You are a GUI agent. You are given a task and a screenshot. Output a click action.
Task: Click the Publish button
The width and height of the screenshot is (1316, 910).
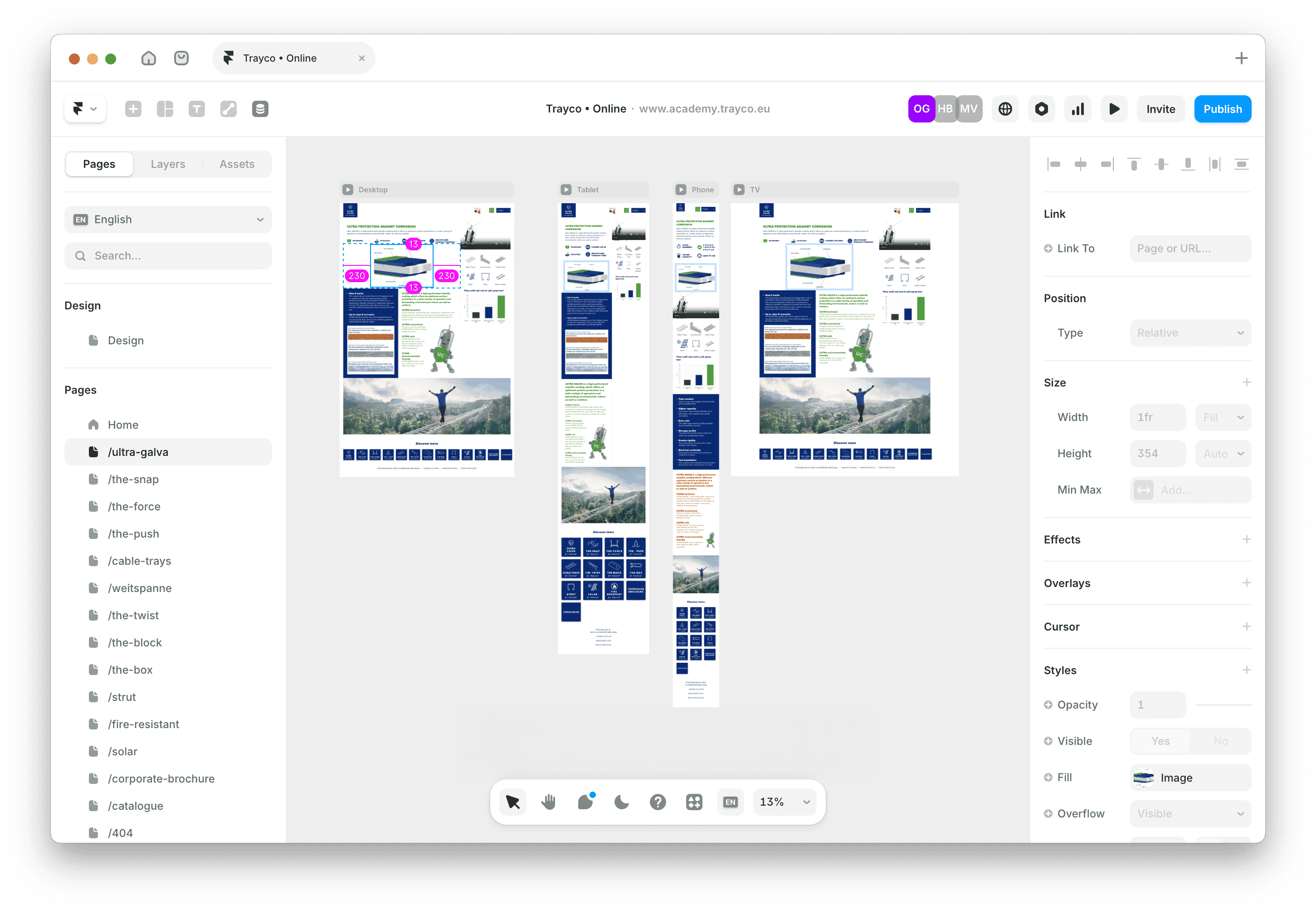(x=1222, y=109)
